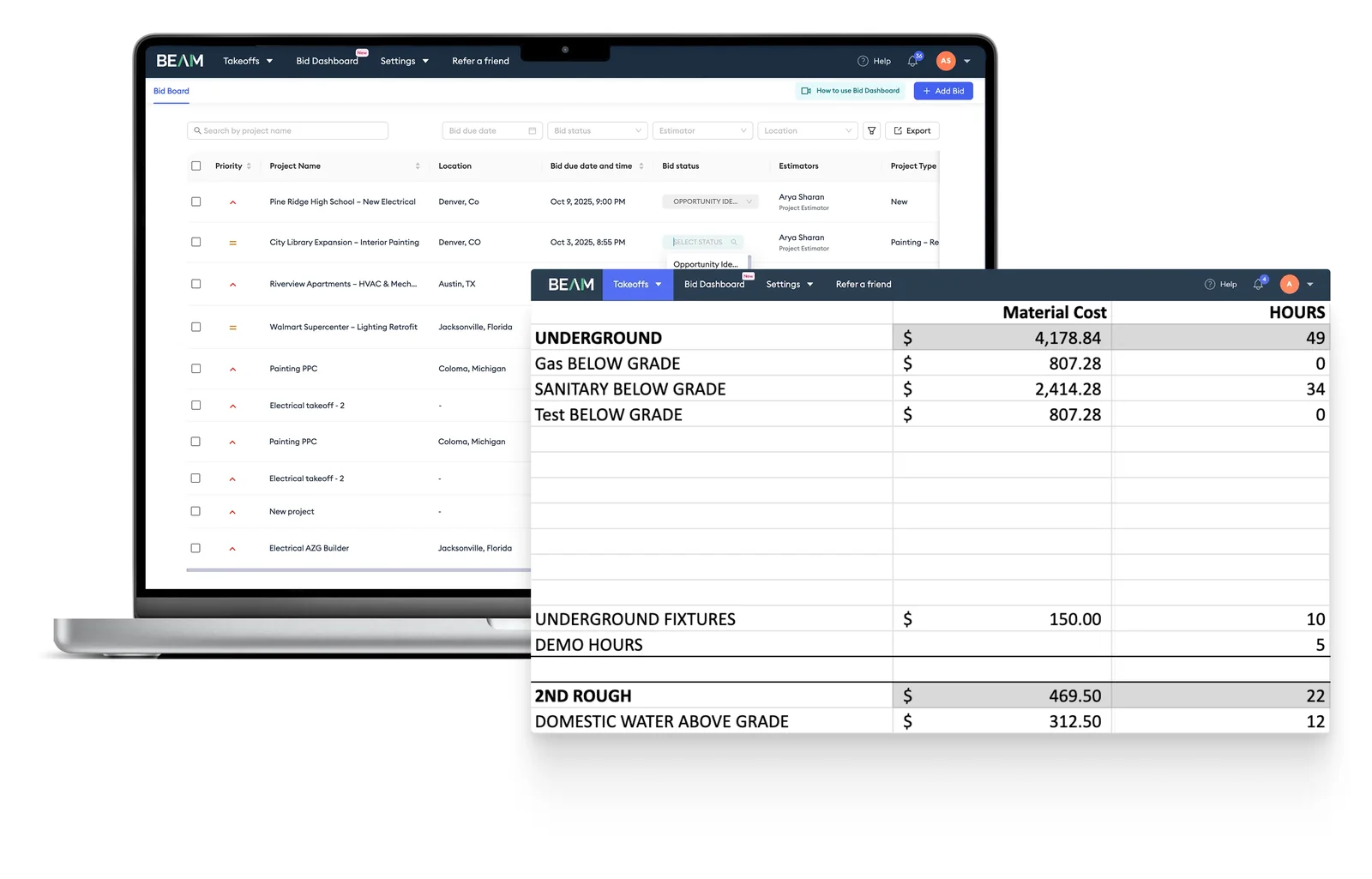Click the Search by project name field
The height and width of the screenshot is (879, 1372).
click(x=287, y=130)
